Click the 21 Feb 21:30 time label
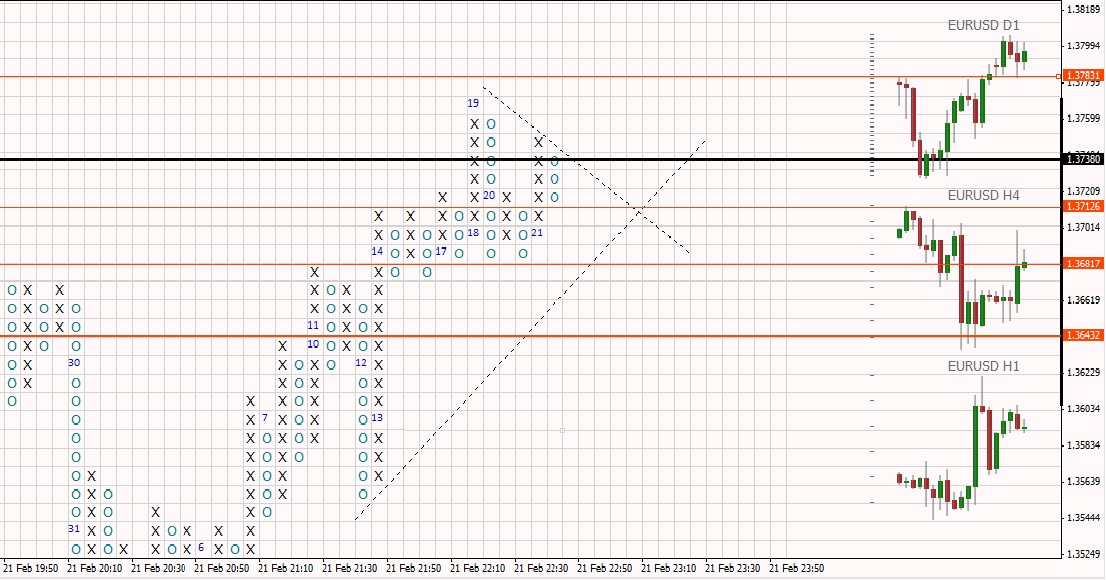The height and width of the screenshot is (580, 1106). tap(349, 568)
